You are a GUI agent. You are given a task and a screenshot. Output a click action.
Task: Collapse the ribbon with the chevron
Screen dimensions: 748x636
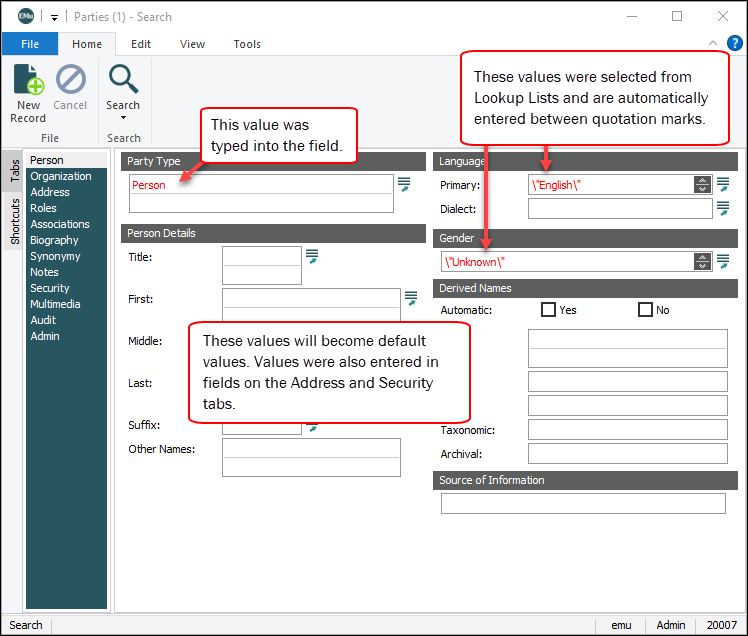click(x=713, y=44)
